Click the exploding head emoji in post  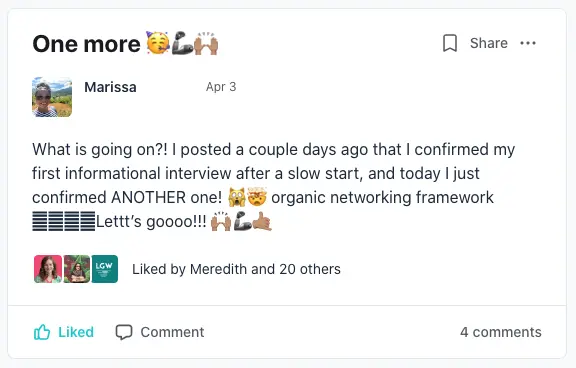point(257,197)
